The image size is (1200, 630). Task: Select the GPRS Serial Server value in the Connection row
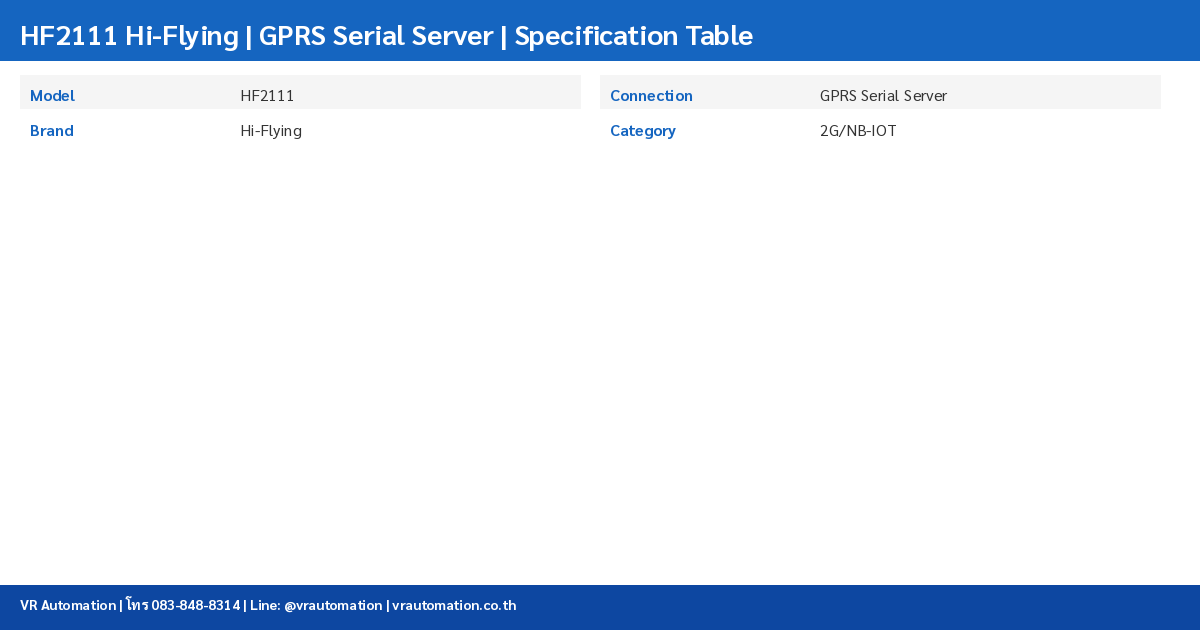[x=883, y=96]
